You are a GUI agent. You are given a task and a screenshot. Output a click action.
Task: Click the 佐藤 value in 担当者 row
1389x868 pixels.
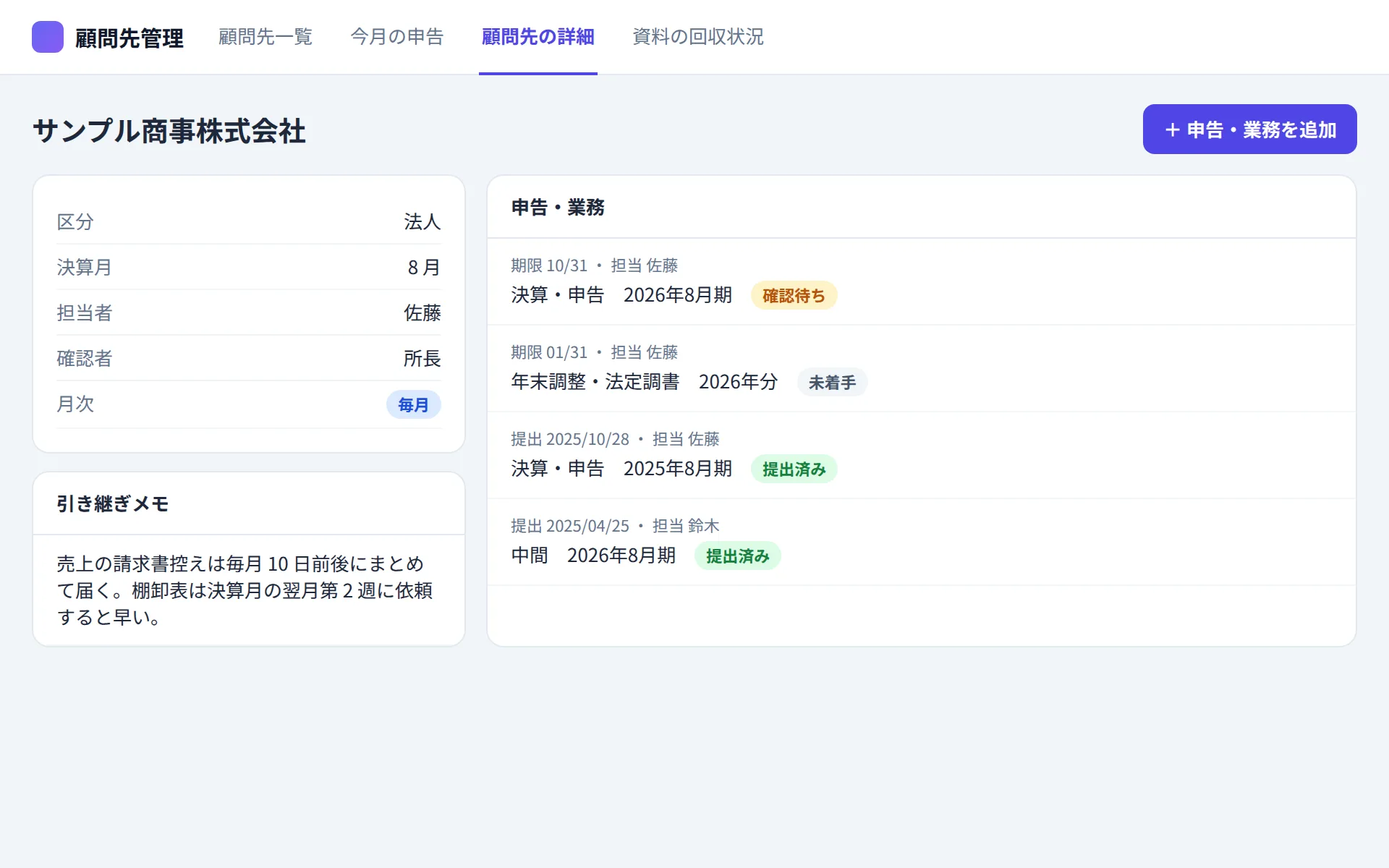422,313
